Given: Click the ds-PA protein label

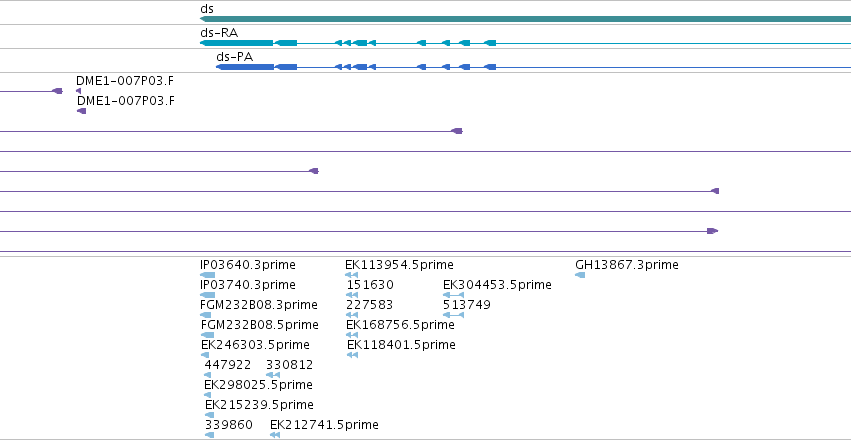Looking at the screenshot, I should coord(234,56).
